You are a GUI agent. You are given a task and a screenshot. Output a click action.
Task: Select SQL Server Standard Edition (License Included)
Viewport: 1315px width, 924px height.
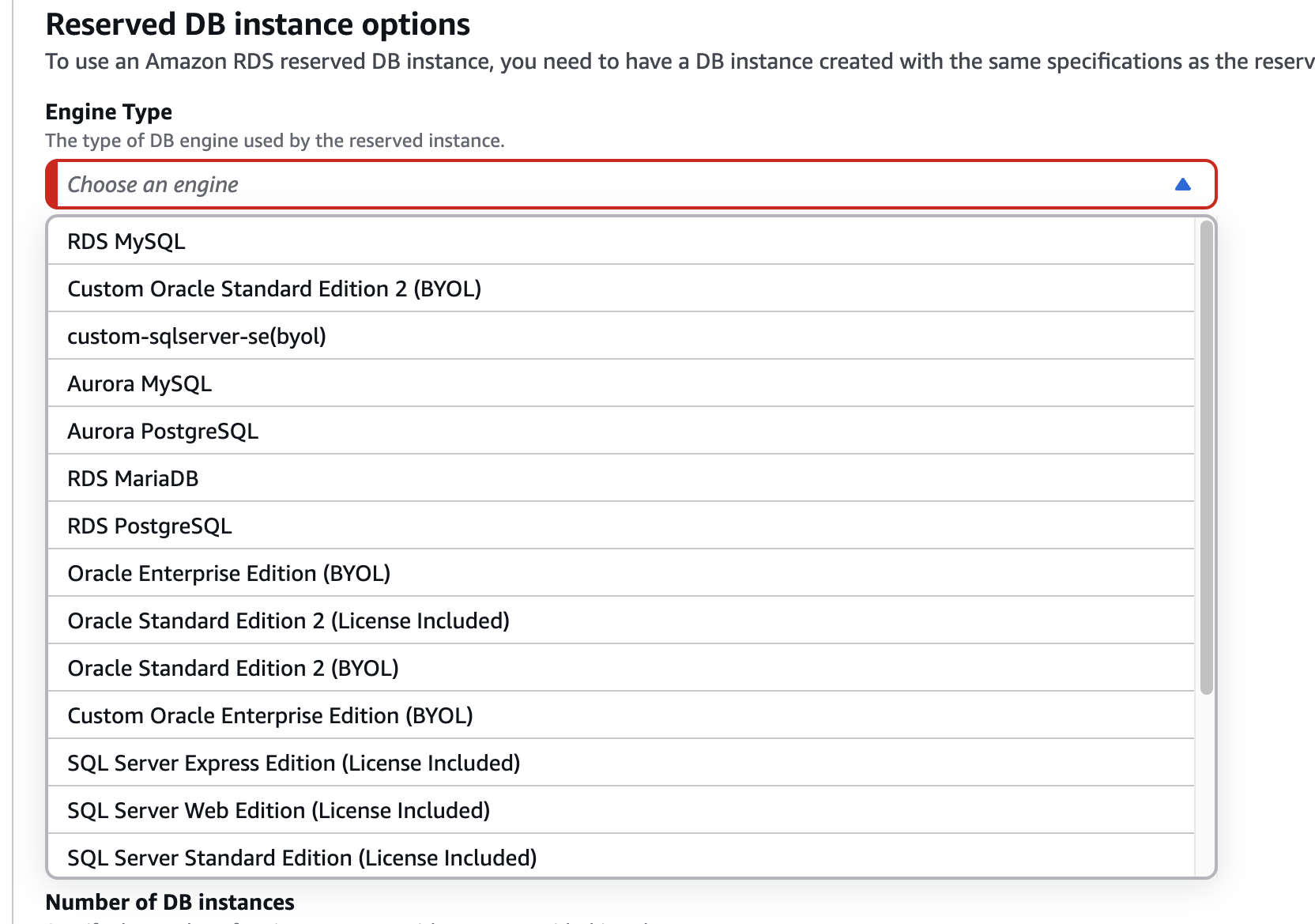[302, 858]
